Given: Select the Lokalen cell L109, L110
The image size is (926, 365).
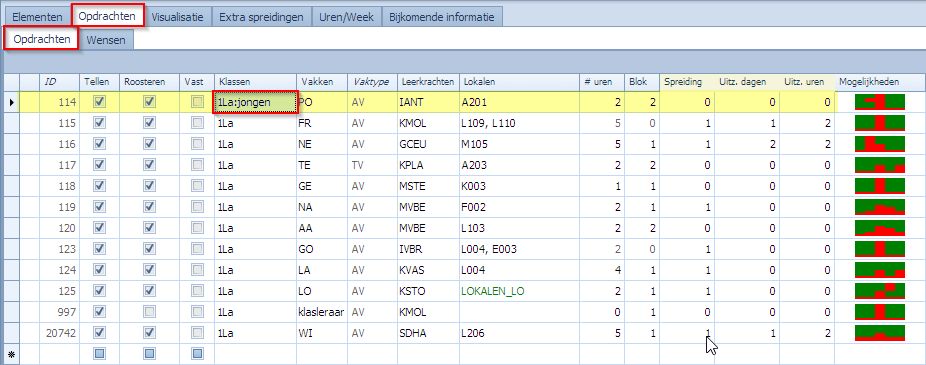Looking at the screenshot, I should pyautogui.click(x=519, y=123).
